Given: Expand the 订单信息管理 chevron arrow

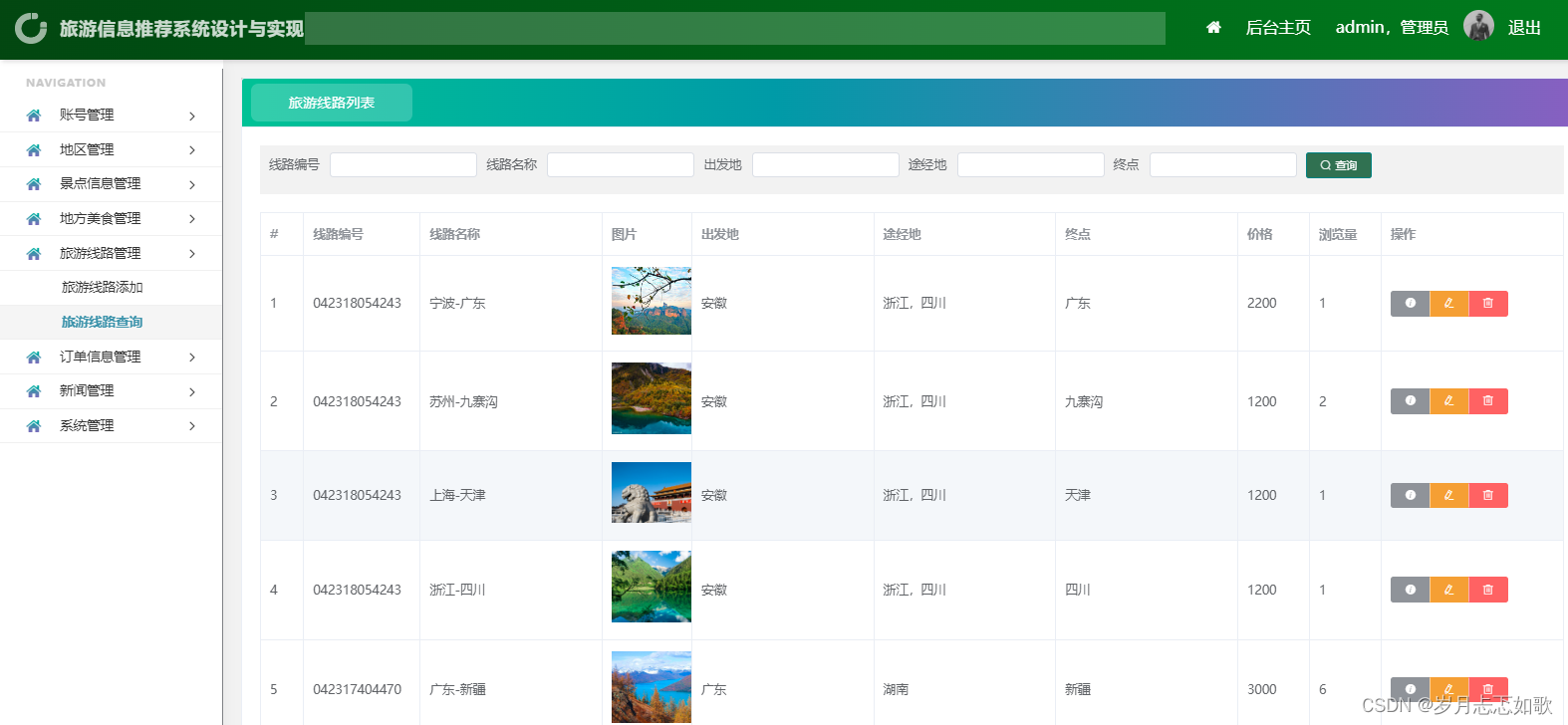Looking at the screenshot, I should coord(192,358).
